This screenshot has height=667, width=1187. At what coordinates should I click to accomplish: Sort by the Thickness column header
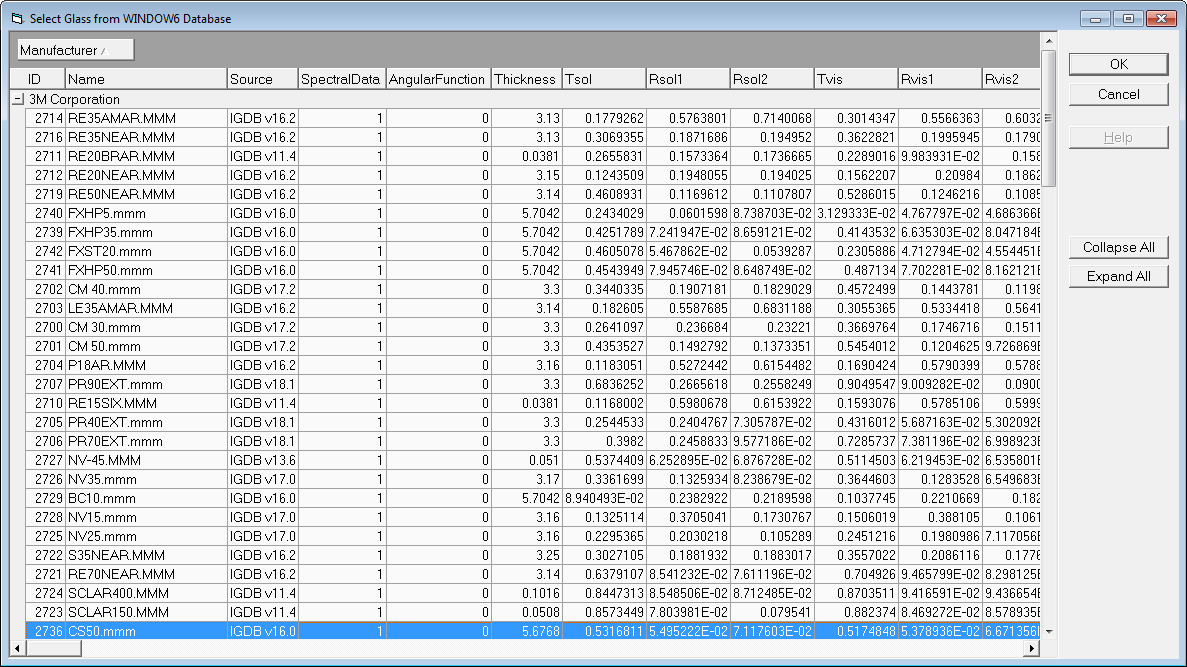(x=525, y=78)
